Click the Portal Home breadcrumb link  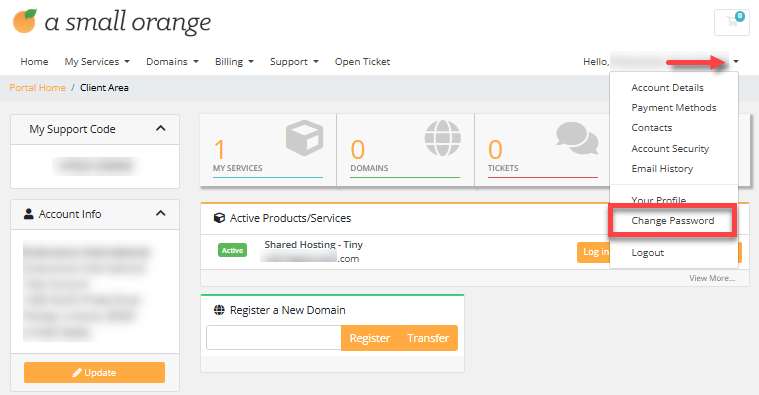tap(37, 88)
